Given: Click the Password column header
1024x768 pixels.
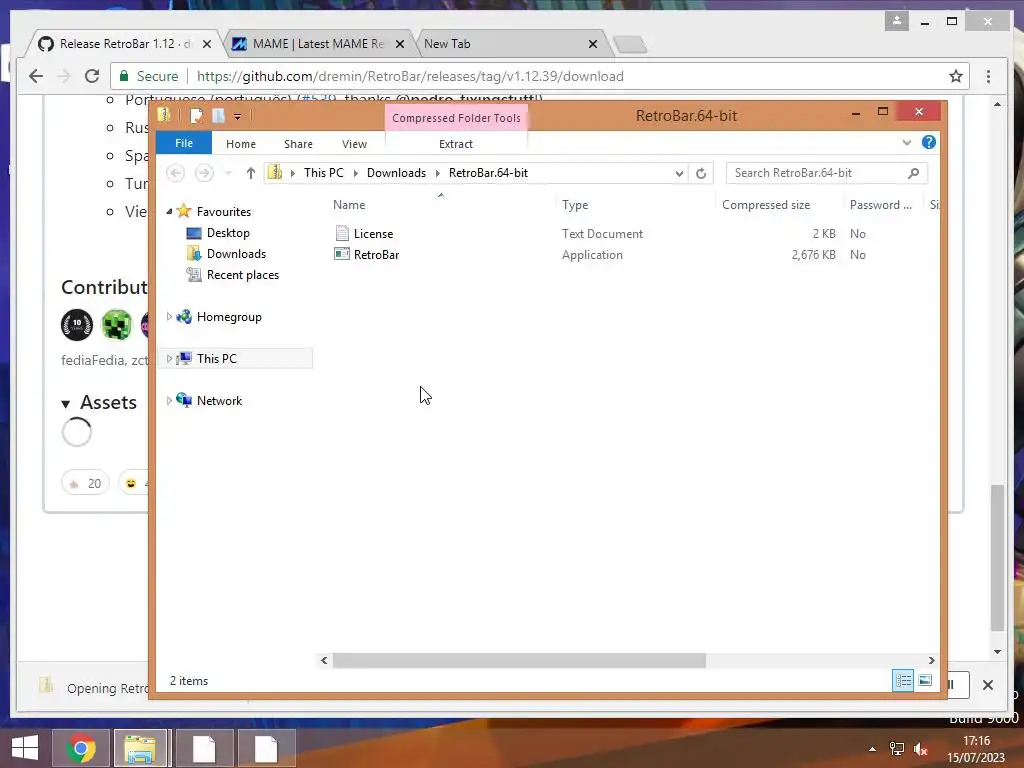Looking at the screenshot, I should click(880, 205).
